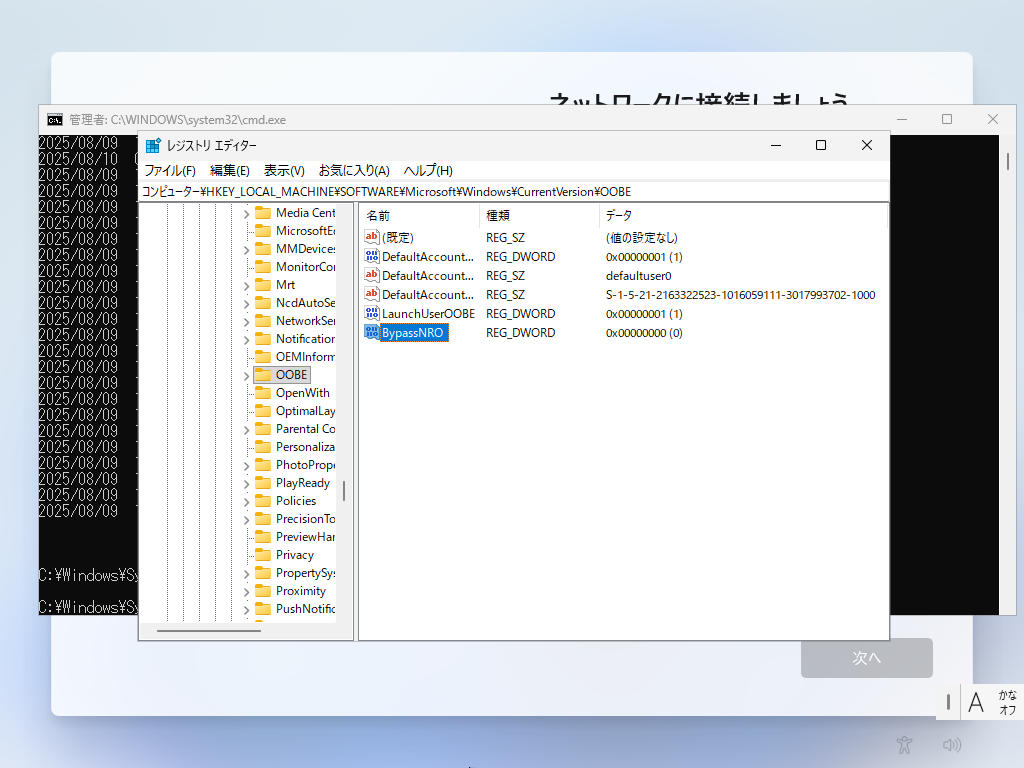Open the 表示(V) menu
Image resolution: width=1024 pixels, height=768 pixels.
(x=284, y=170)
